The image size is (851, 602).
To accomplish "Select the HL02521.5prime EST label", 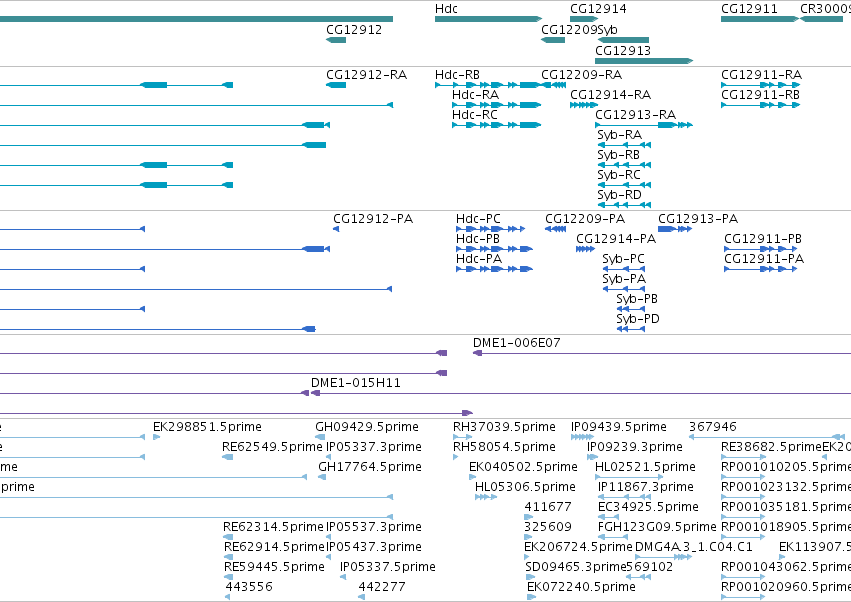I will (x=645, y=467).
